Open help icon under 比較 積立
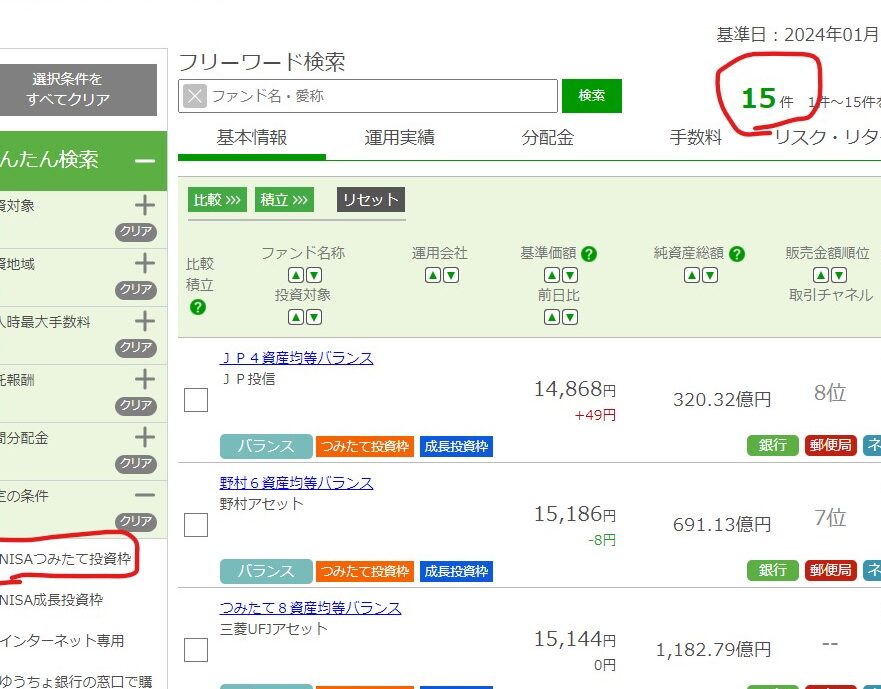Image resolution: width=881 pixels, height=689 pixels. (198, 307)
